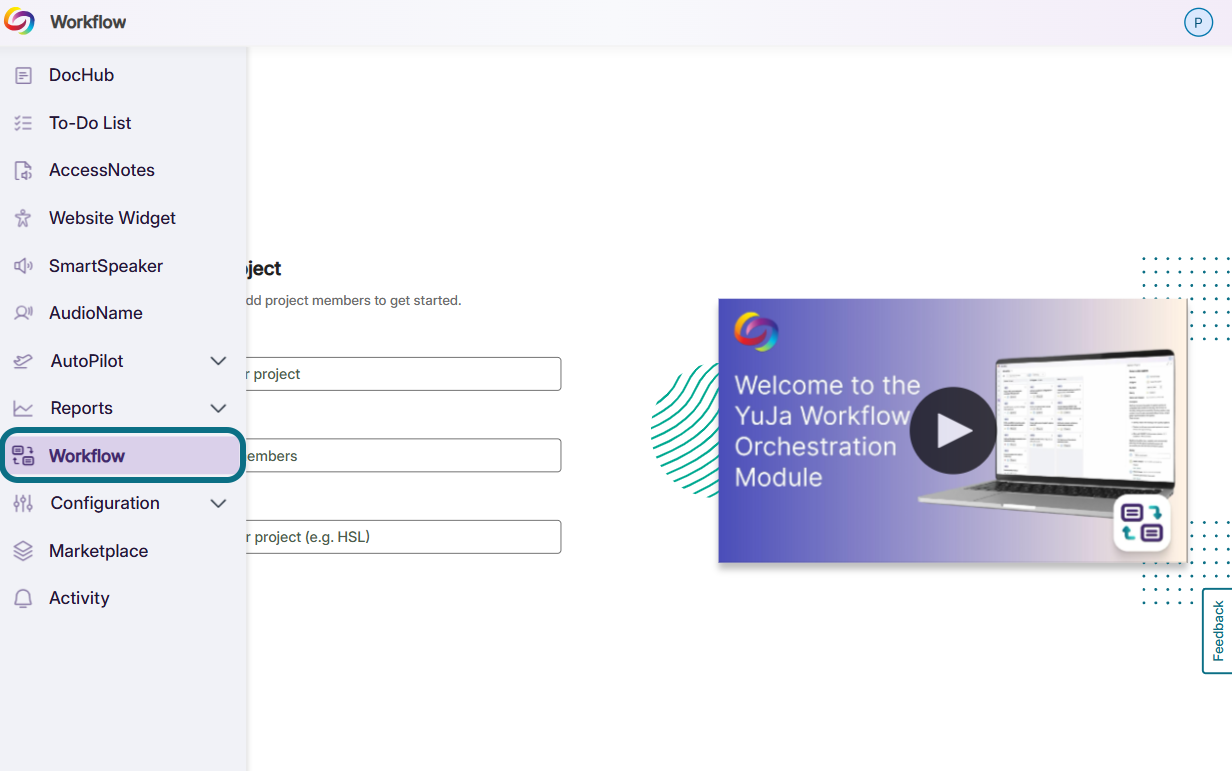Viewport: 1232px width, 771px height.
Task: Expand the Reports submenu chevron
Action: pos(218,408)
